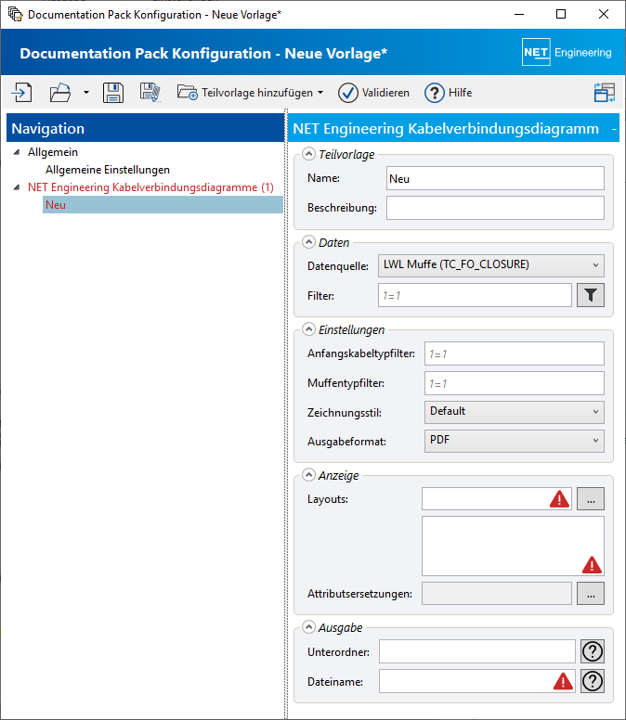Collapse the Einstellungen section

pos(309,329)
